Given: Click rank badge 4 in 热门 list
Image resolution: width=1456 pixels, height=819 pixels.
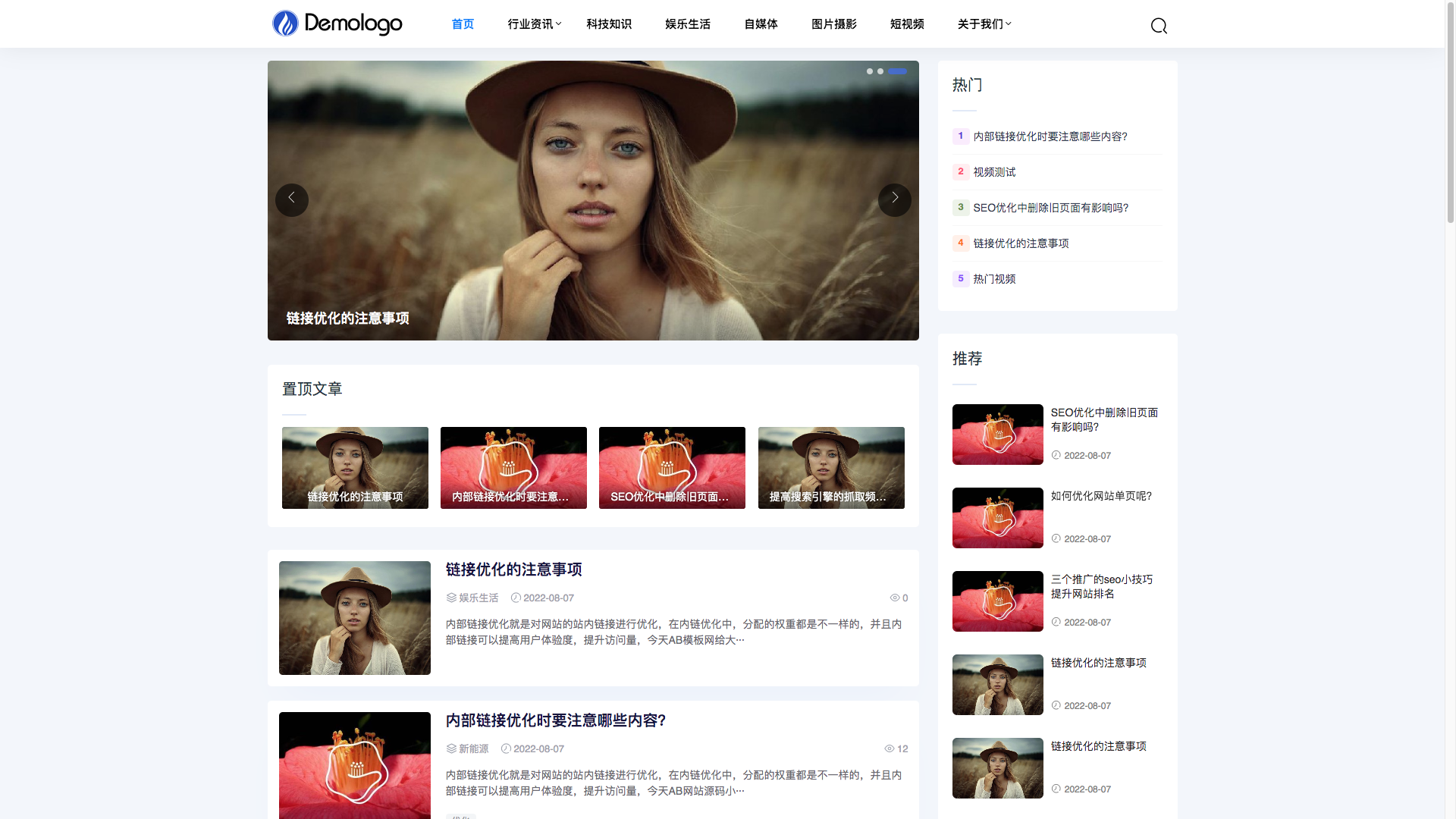Looking at the screenshot, I should [961, 243].
